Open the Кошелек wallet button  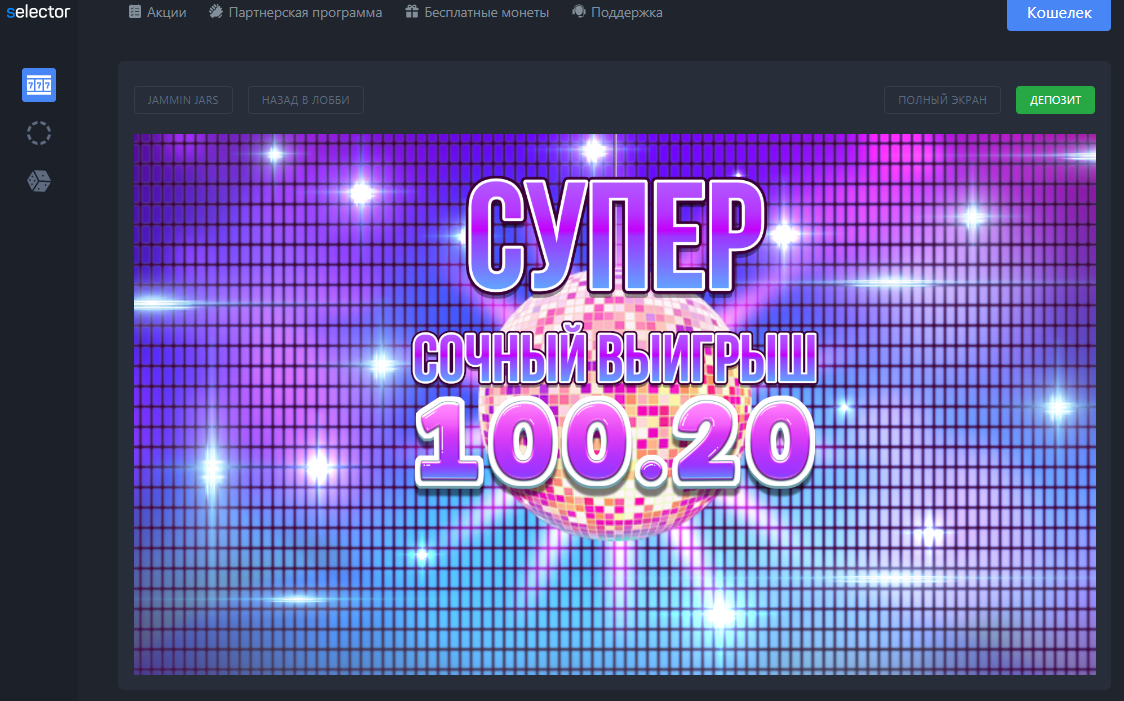[1059, 14]
